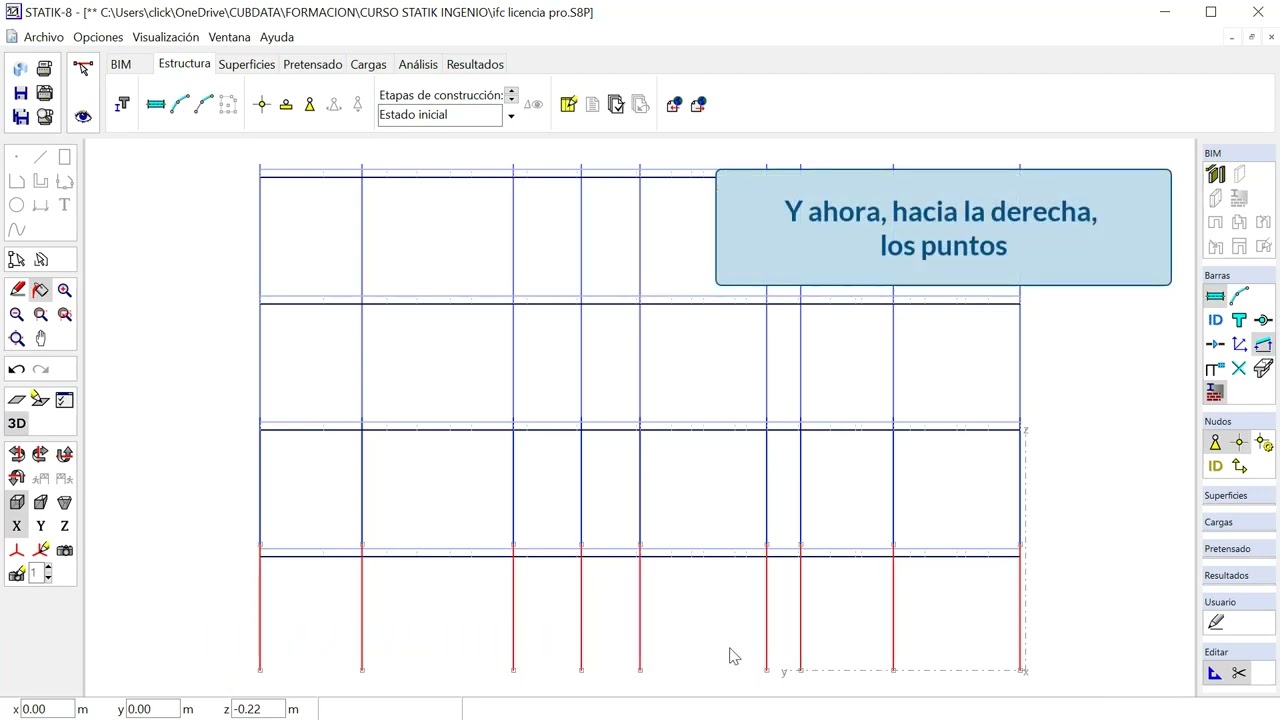This screenshot has width=1280, height=720.
Task: Switch to the Superficies tab
Action: (x=247, y=64)
